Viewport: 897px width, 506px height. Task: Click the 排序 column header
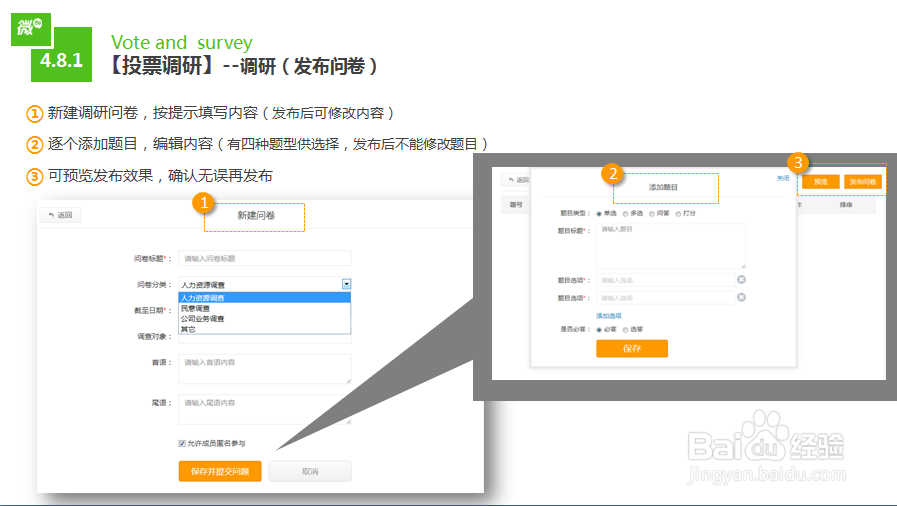coord(846,205)
